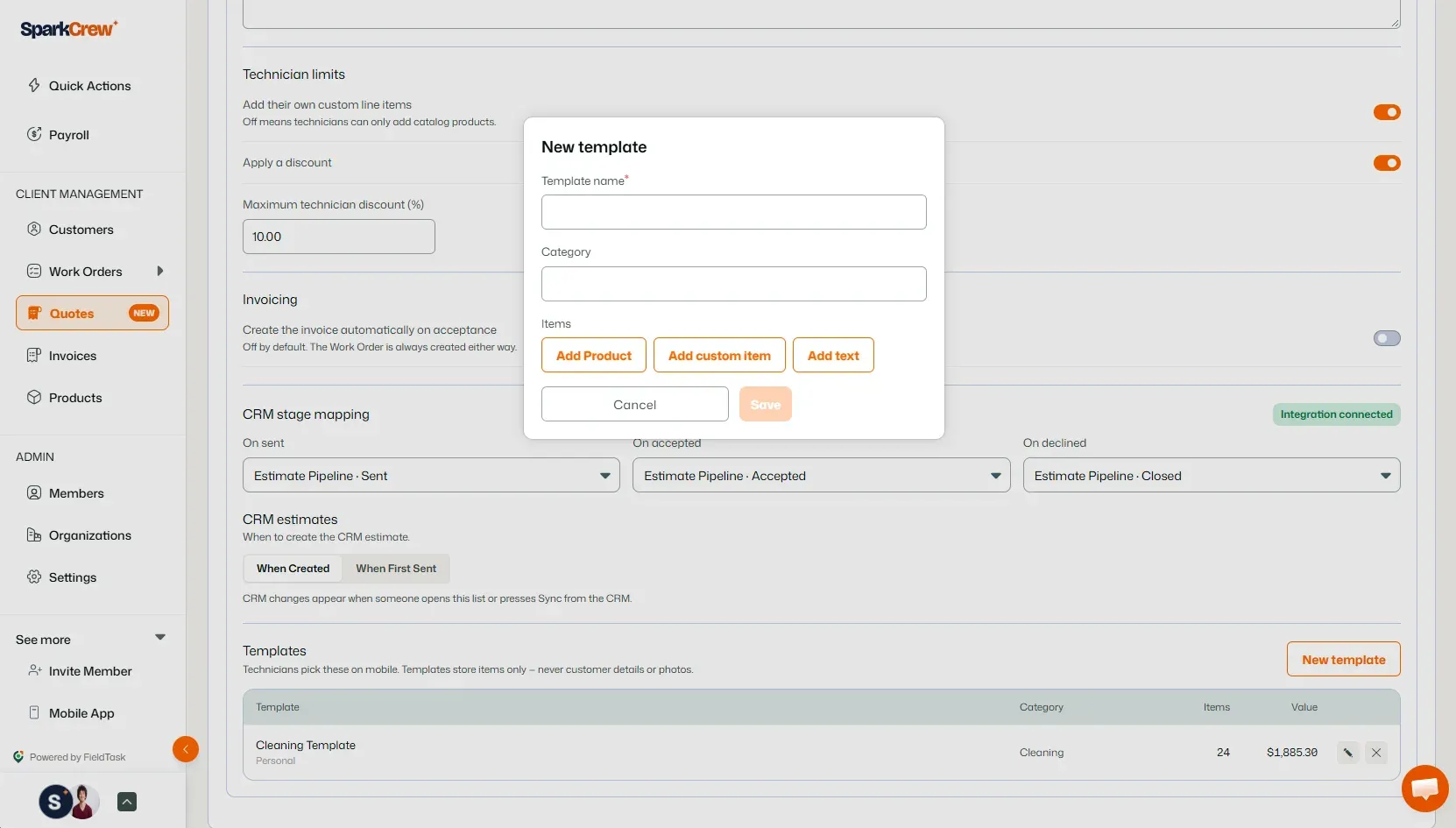Screen dimensions: 1456x828
Task: Click the Settings gear icon
Action: coord(34,577)
